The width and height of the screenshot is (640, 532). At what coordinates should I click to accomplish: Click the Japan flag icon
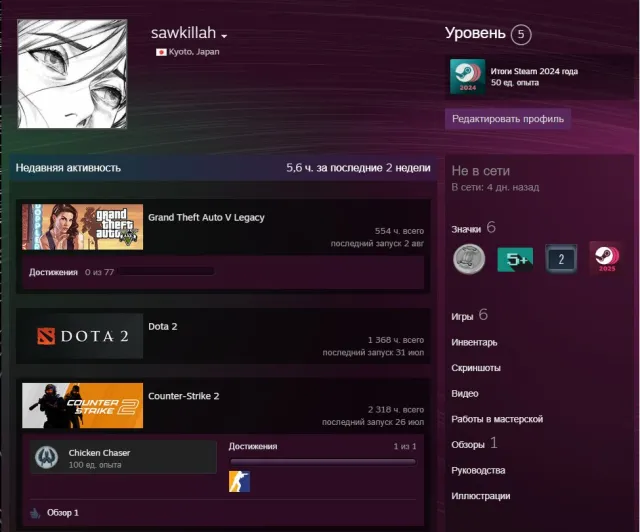pos(161,52)
